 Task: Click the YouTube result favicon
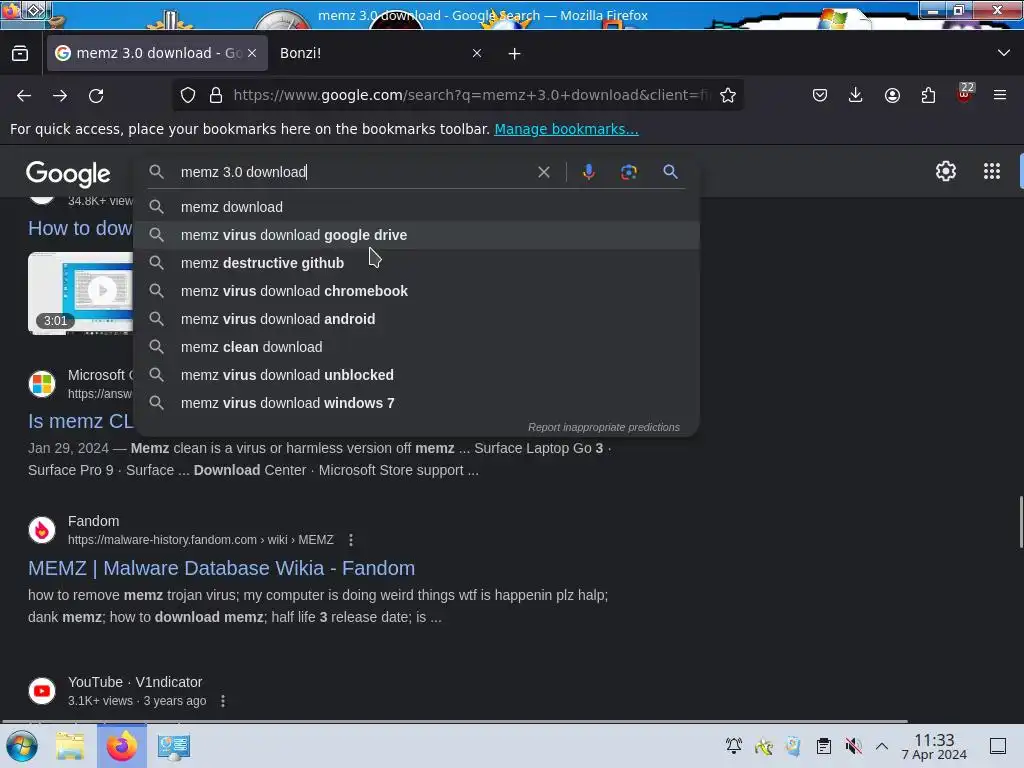pyautogui.click(x=42, y=690)
